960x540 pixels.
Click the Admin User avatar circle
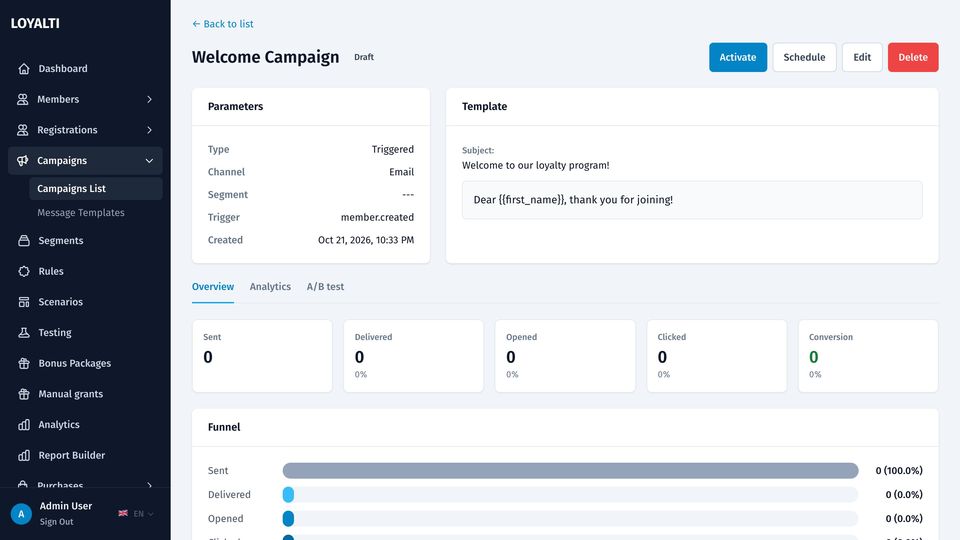pos(21,514)
